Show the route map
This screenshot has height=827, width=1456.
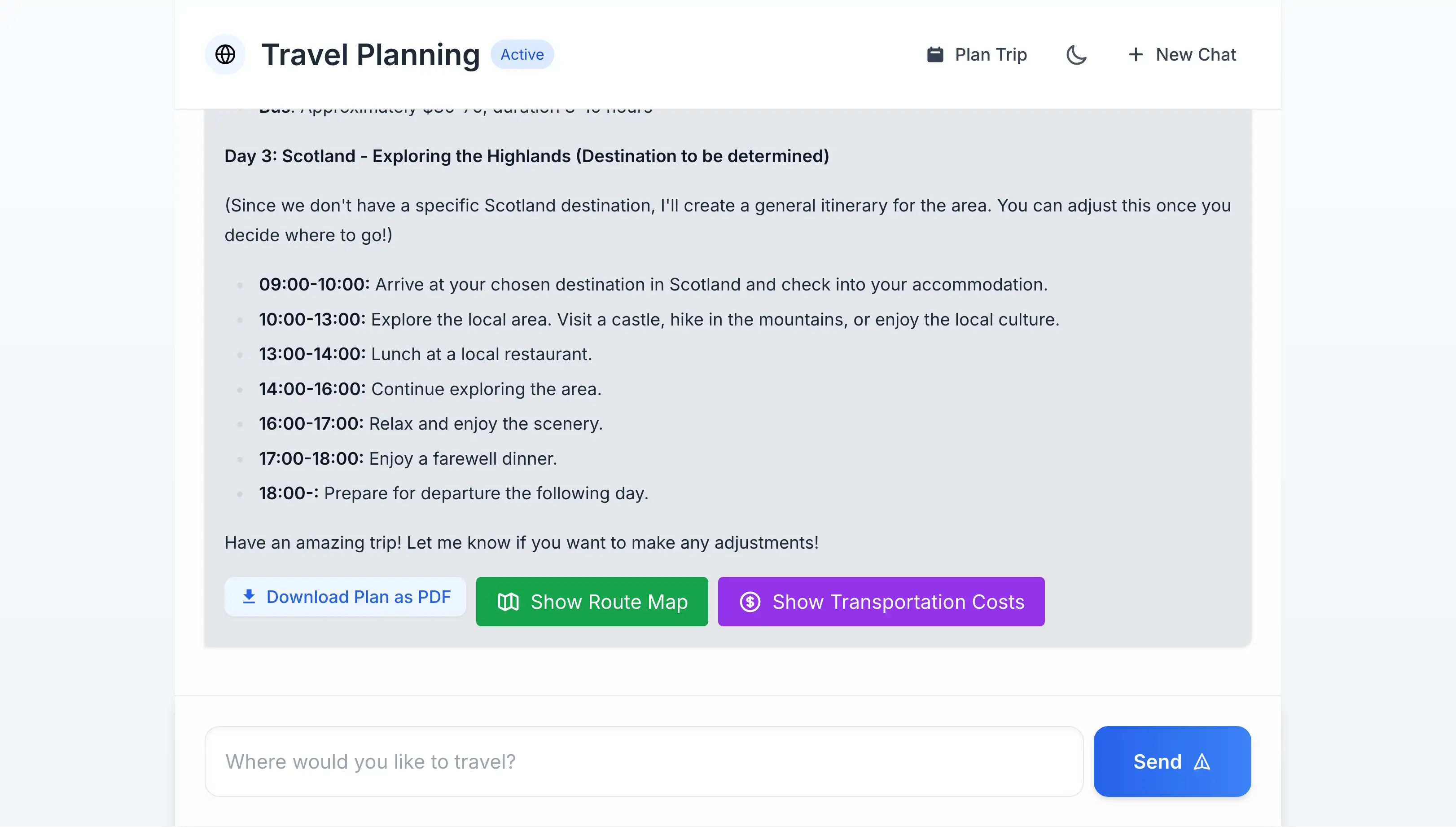pyautogui.click(x=592, y=602)
